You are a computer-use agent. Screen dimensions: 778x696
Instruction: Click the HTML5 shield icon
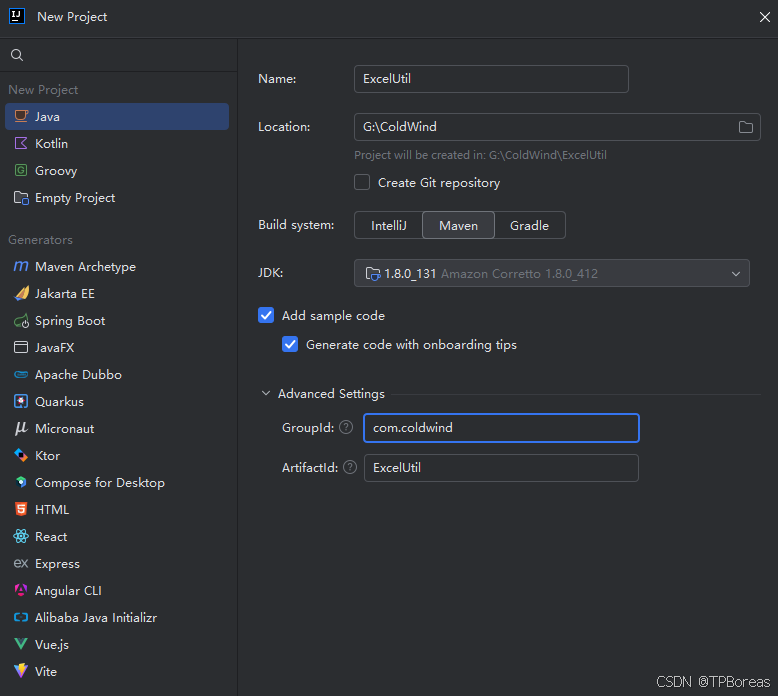coord(21,509)
